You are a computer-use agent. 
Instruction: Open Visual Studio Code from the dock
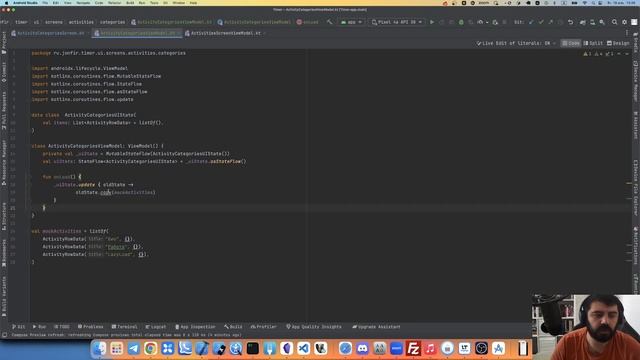[304, 348]
